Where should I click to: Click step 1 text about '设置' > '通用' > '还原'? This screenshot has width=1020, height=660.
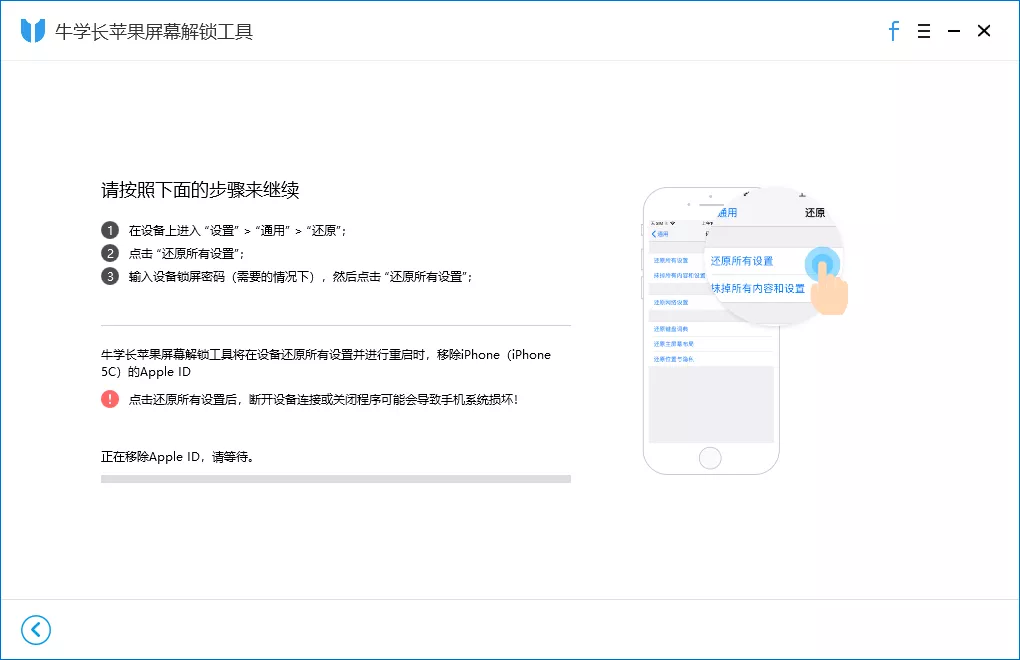(x=237, y=231)
